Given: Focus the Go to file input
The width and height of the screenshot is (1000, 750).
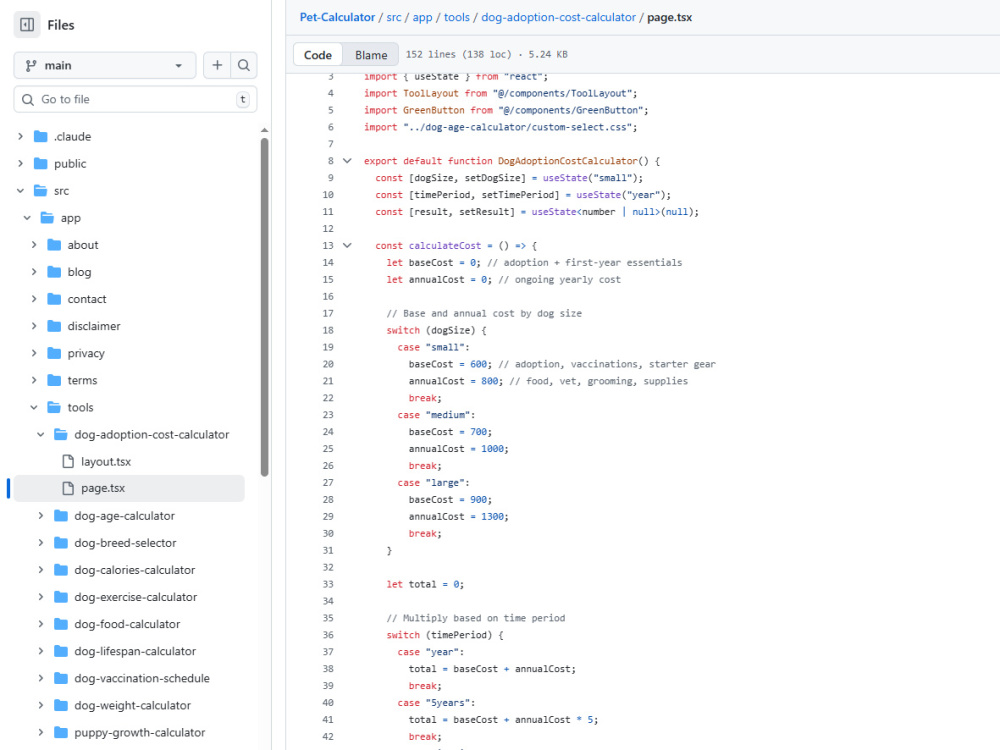Looking at the screenshot, I should [x=135, y=99].
